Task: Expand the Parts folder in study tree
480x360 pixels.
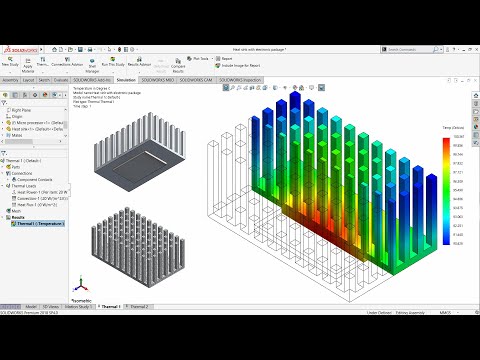Action: [3, 167]
